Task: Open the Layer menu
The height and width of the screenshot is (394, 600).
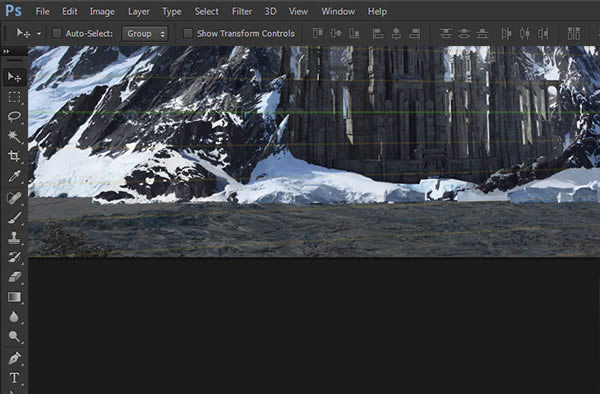Action: click(x=139, y=11)
